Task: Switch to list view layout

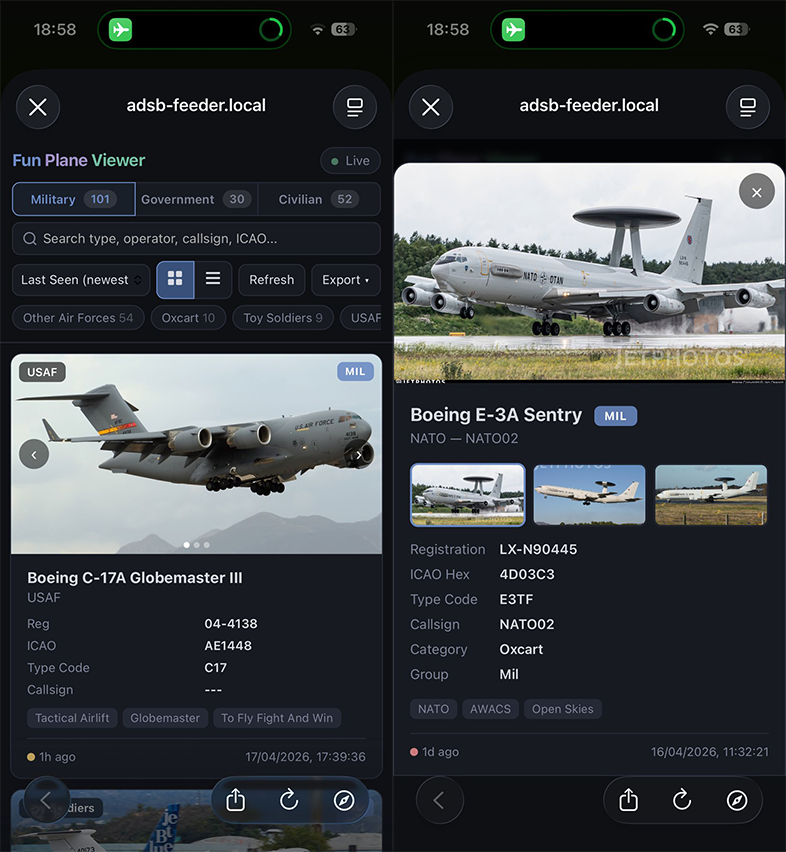Action: click(213, 280)
